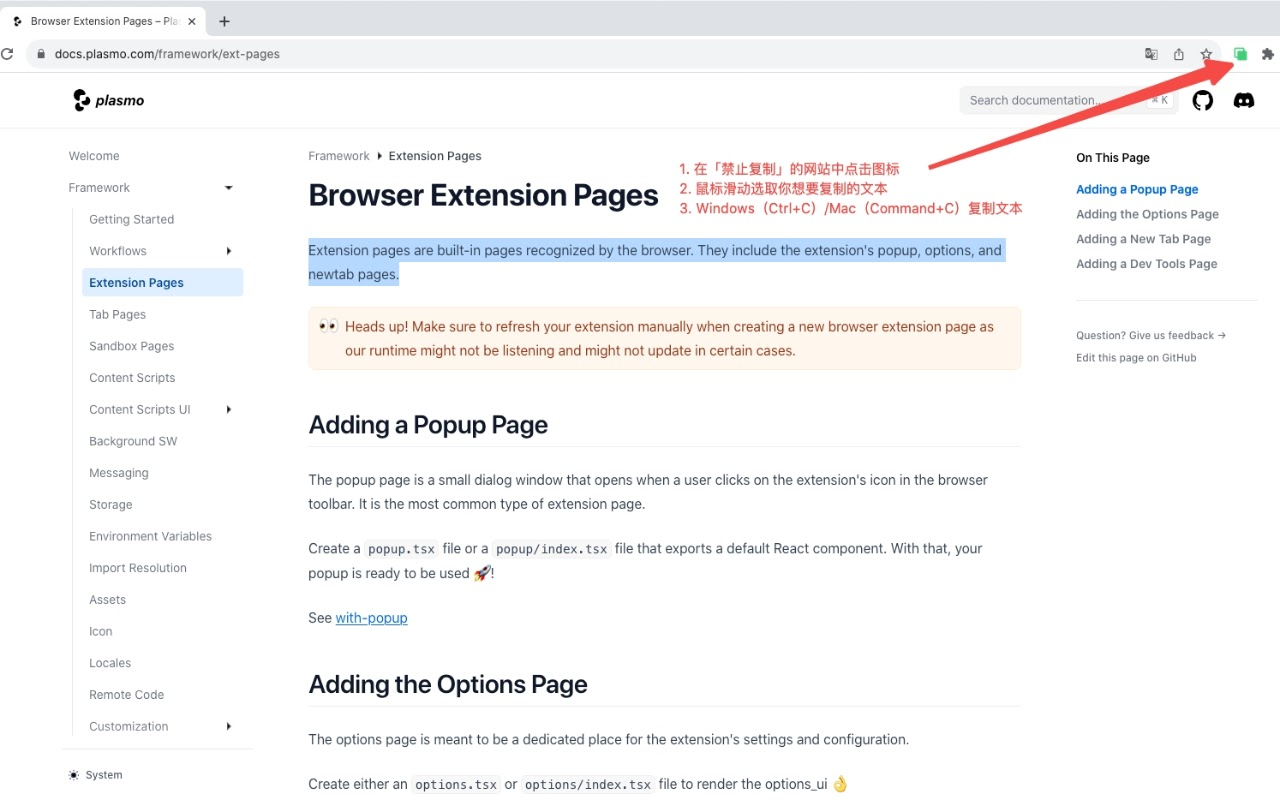Expand the Workflows submenu arrow

[228, 251]
